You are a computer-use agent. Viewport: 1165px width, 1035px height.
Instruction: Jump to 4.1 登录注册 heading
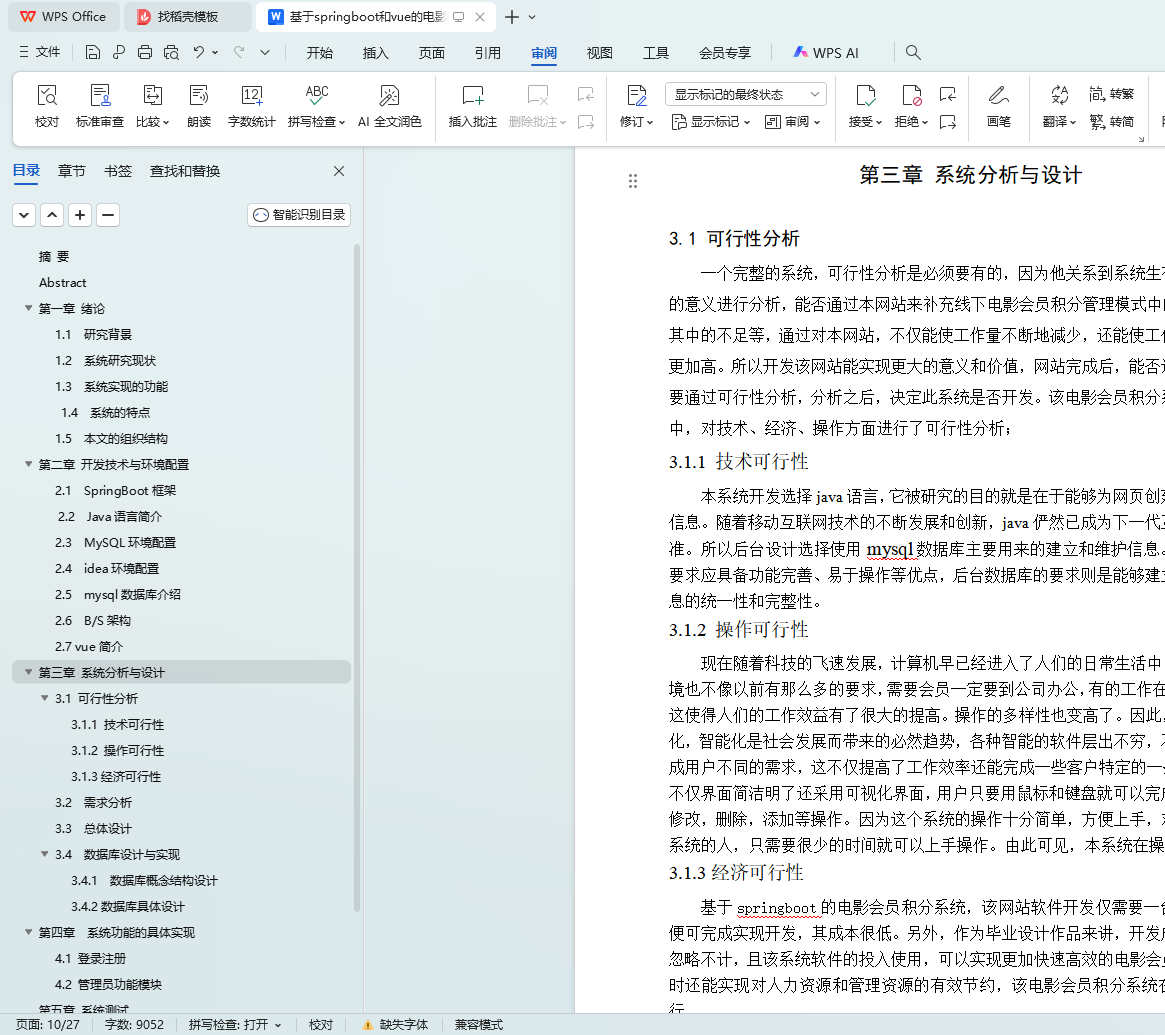(90, 958)
